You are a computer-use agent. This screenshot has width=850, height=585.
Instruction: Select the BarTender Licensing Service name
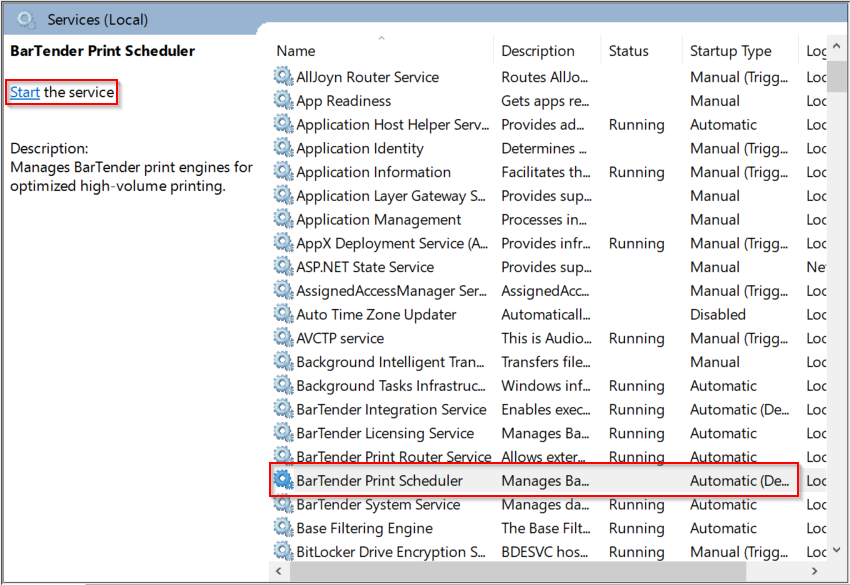[x=385, y=433]
